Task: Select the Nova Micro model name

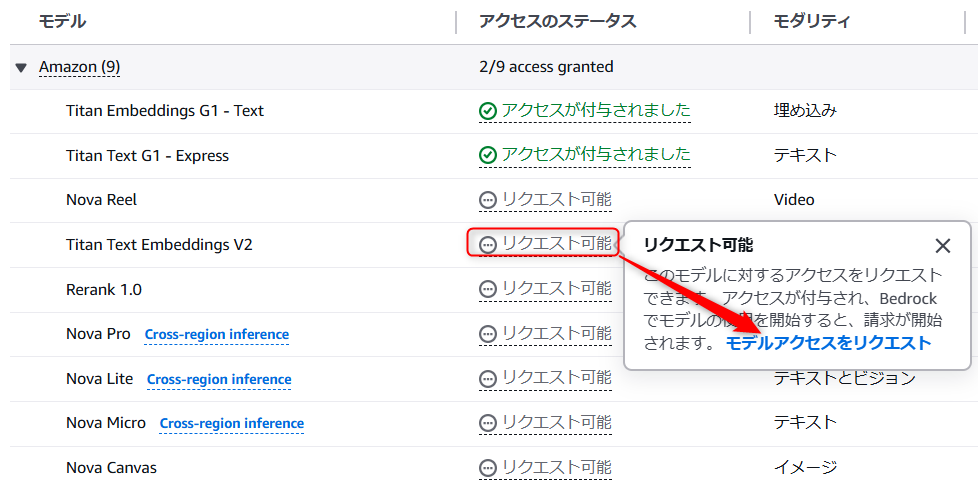Action: pos(105,422)
